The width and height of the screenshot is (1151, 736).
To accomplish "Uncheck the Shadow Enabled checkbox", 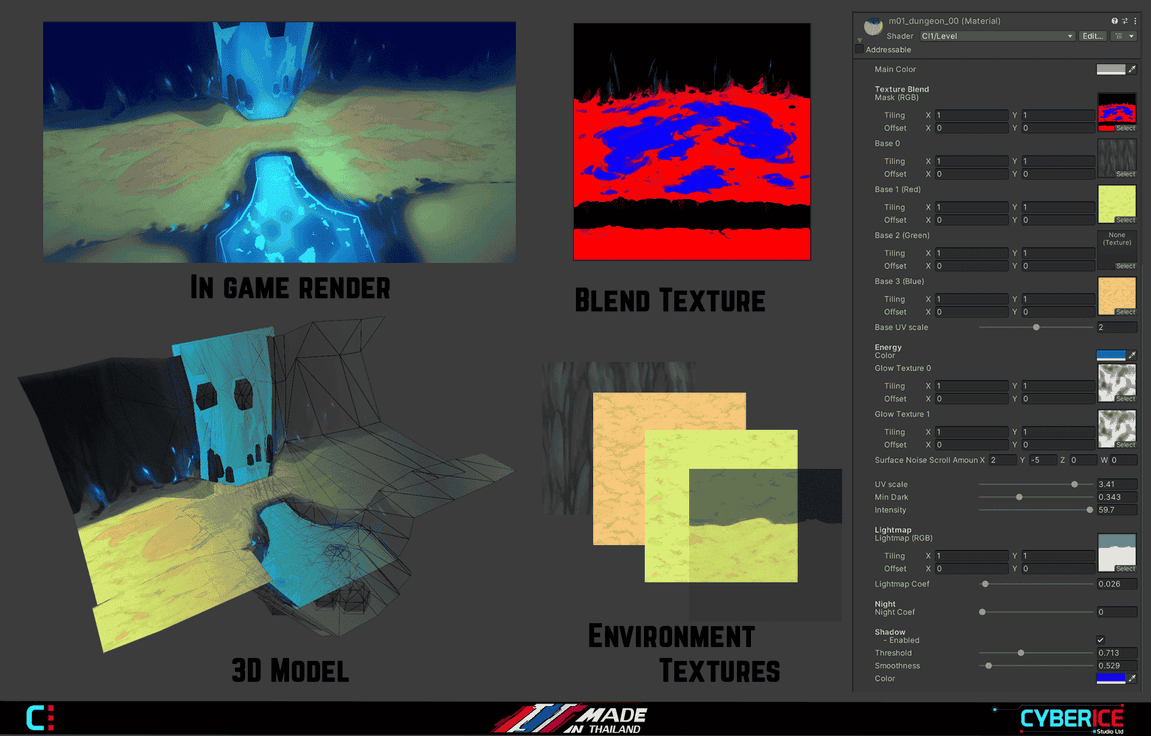I will coord(1100,640).
